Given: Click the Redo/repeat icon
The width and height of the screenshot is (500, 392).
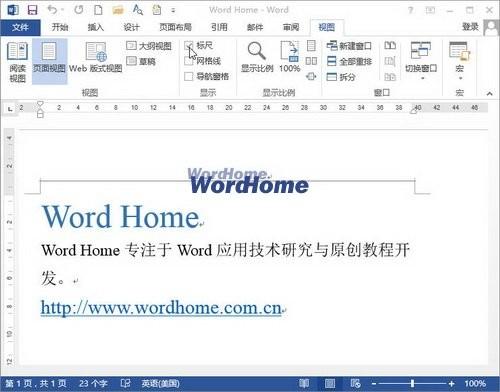Looking at the screenshot, I should click(x=79, y=10).
